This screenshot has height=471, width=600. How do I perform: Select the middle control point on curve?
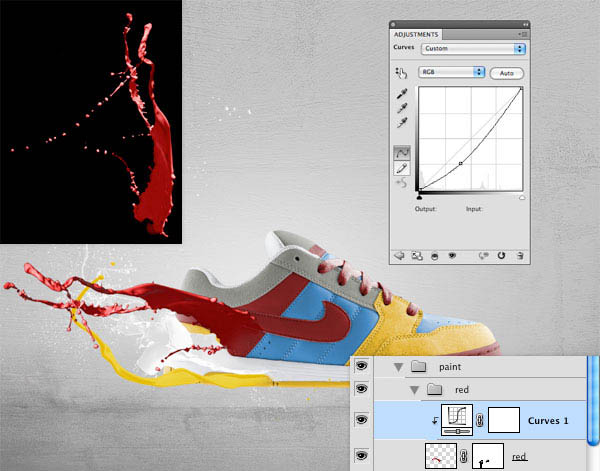pyautogui.click(x=461, y=163)
